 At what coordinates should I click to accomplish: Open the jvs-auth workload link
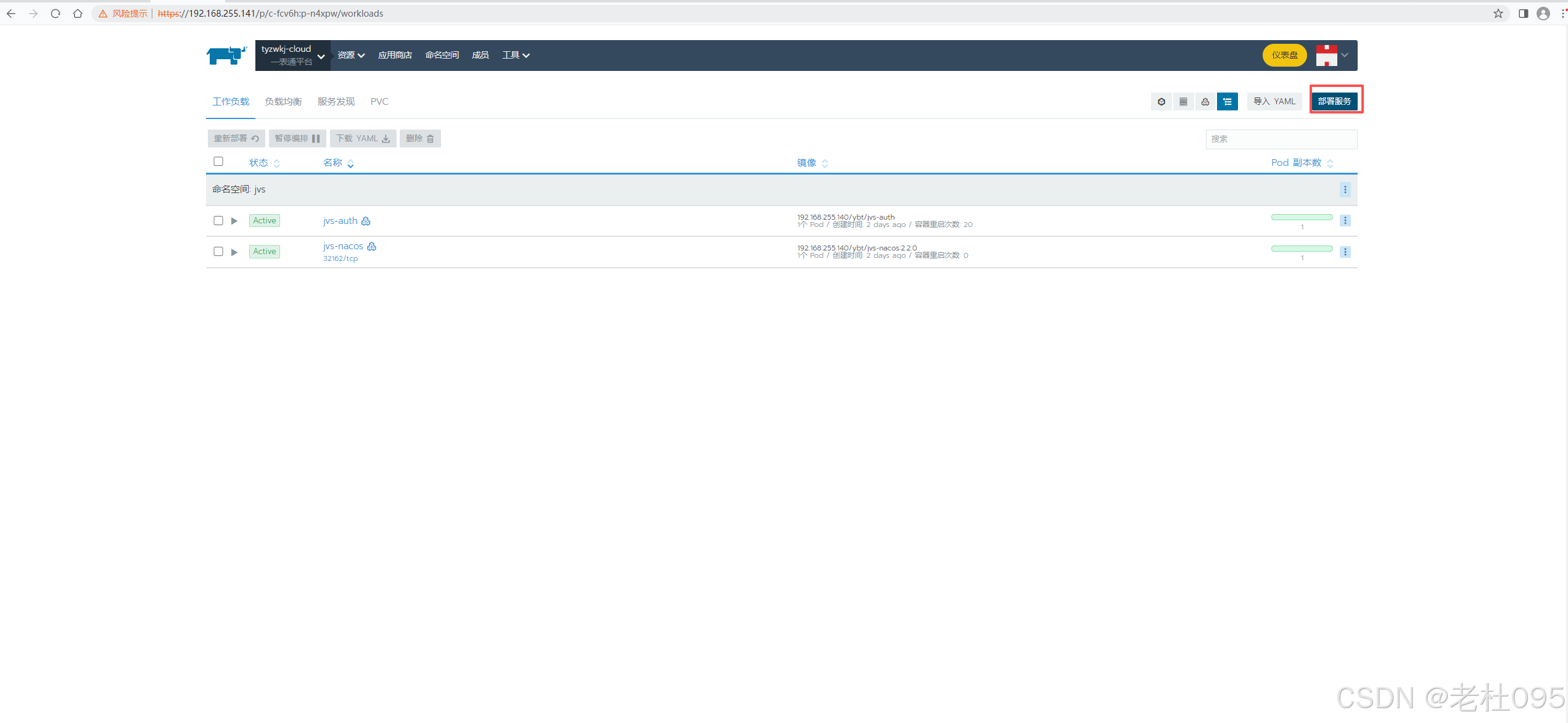[x=340, y=221]
